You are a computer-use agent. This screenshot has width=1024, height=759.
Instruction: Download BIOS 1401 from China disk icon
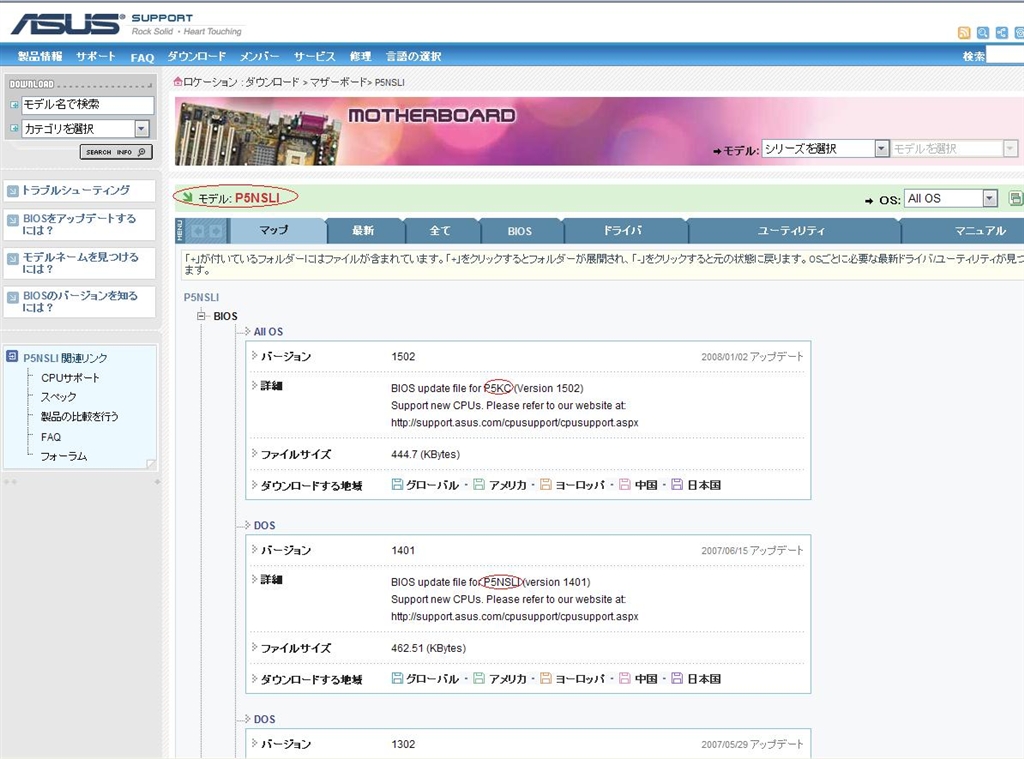click(624, 678)
